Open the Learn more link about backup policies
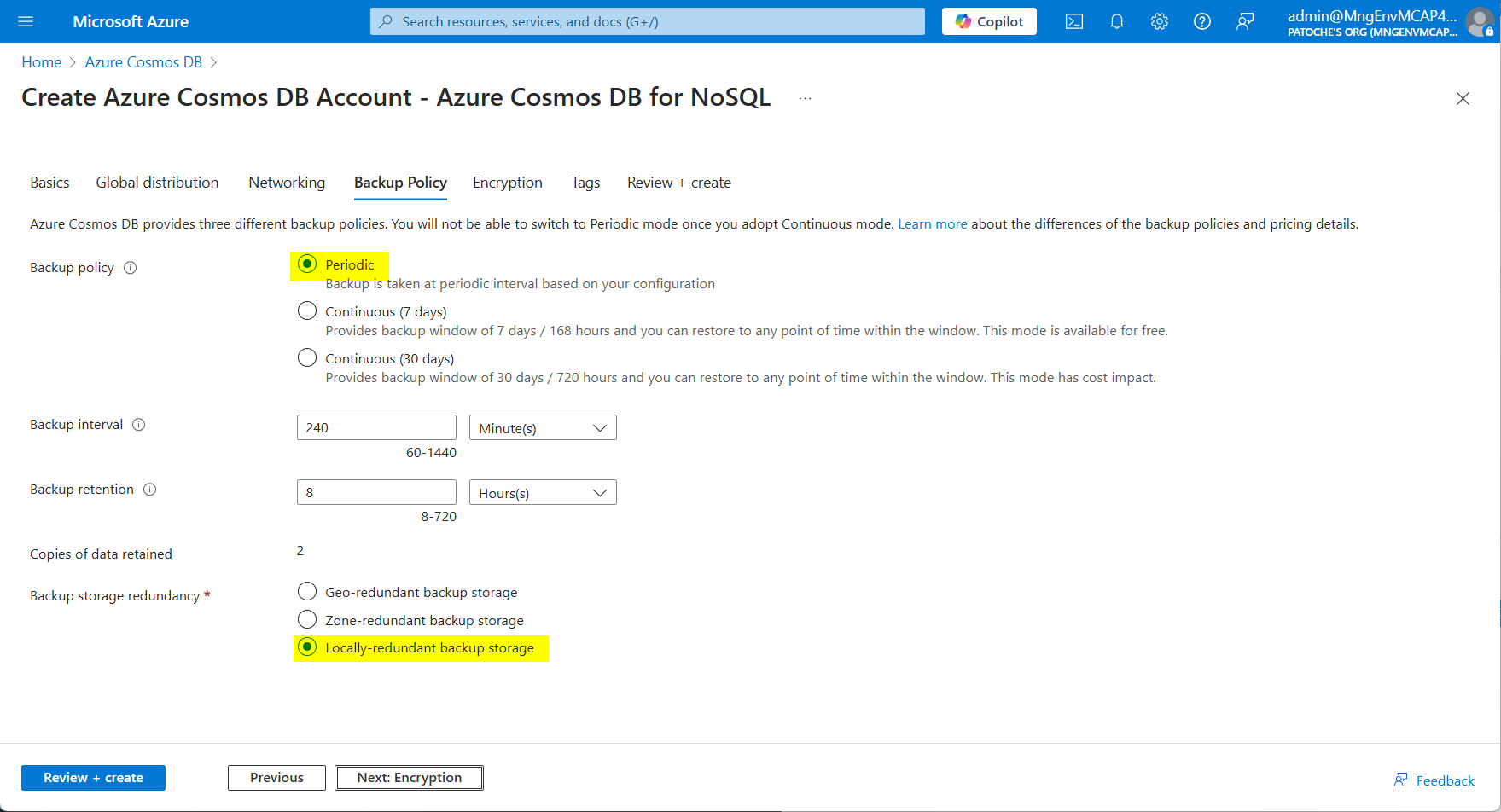Image resolution: width=1501 pixels, height=812 pixels. [x=932, y=223]
